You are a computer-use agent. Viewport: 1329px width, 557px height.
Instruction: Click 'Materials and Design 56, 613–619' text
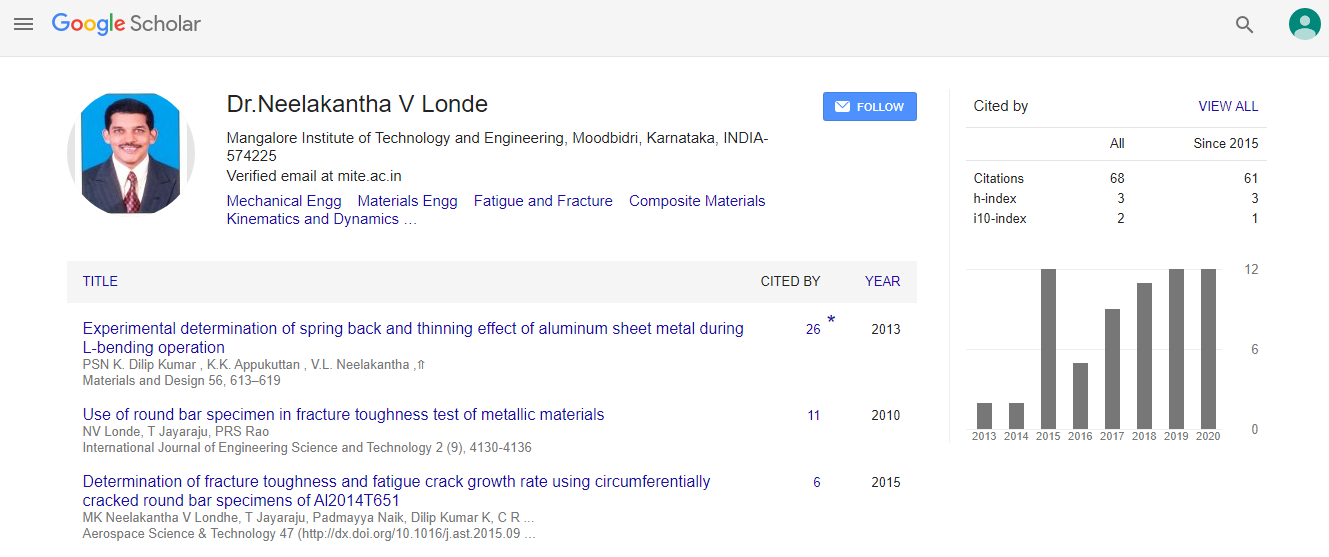tap(181, 381)
